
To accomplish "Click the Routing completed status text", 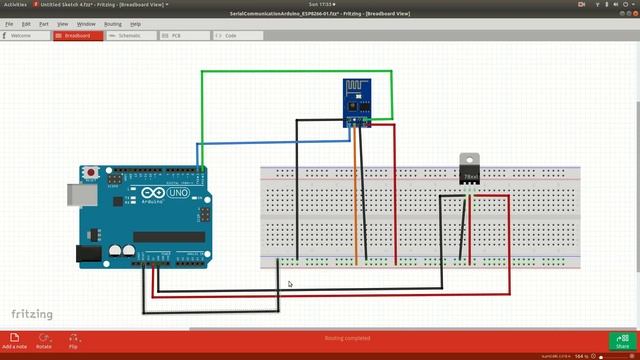I will click(x=347, y=338).
